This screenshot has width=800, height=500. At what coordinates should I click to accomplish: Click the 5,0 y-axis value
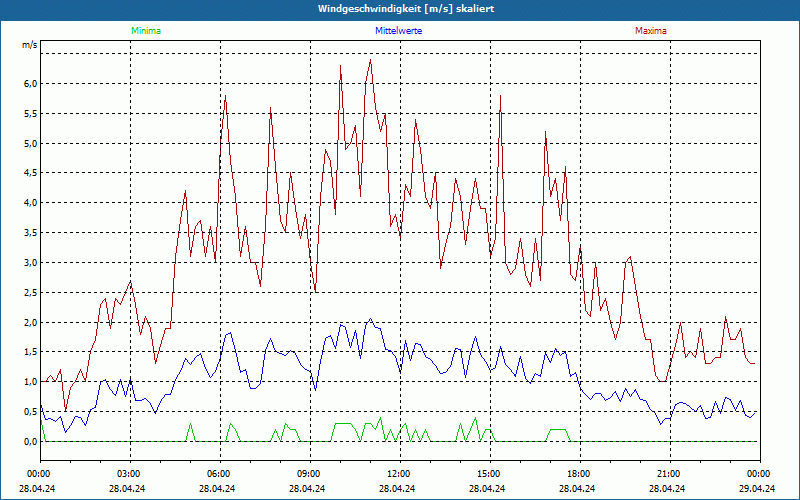pos(32,143)
